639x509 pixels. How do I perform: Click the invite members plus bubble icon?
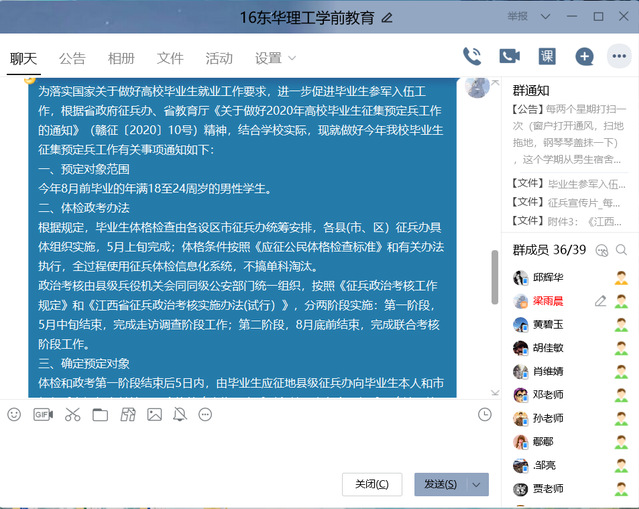click(584, 57)
